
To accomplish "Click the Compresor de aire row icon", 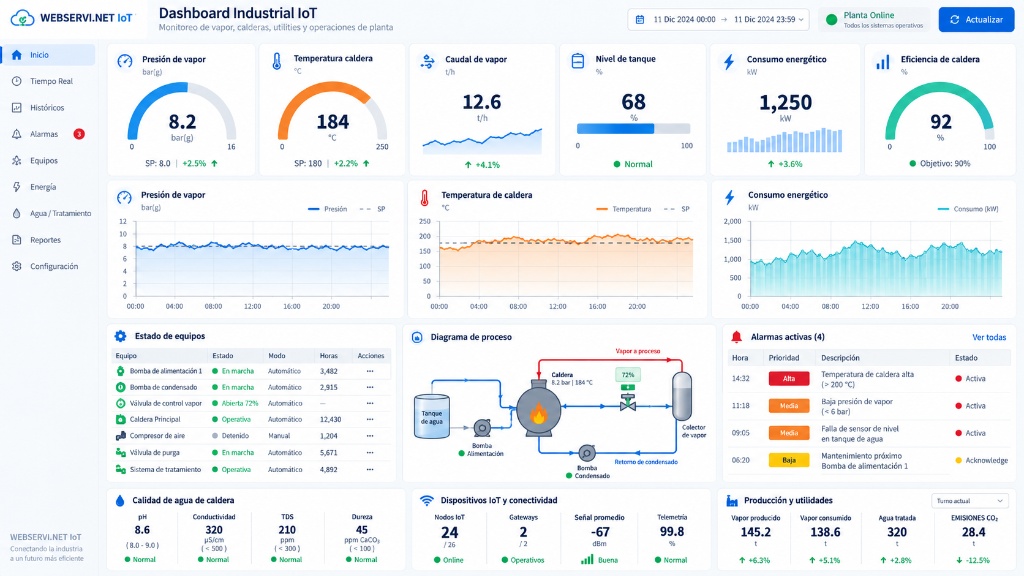I will click(120, 436).
